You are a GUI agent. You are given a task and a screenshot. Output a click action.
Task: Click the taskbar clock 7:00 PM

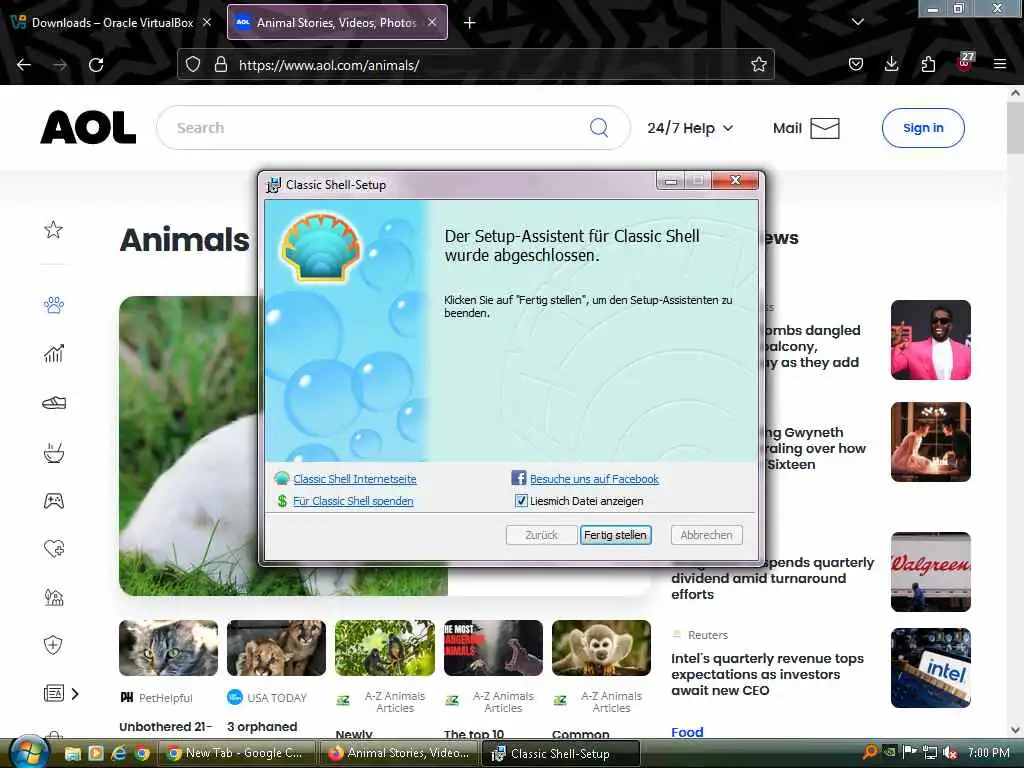[x=989, y=752]
